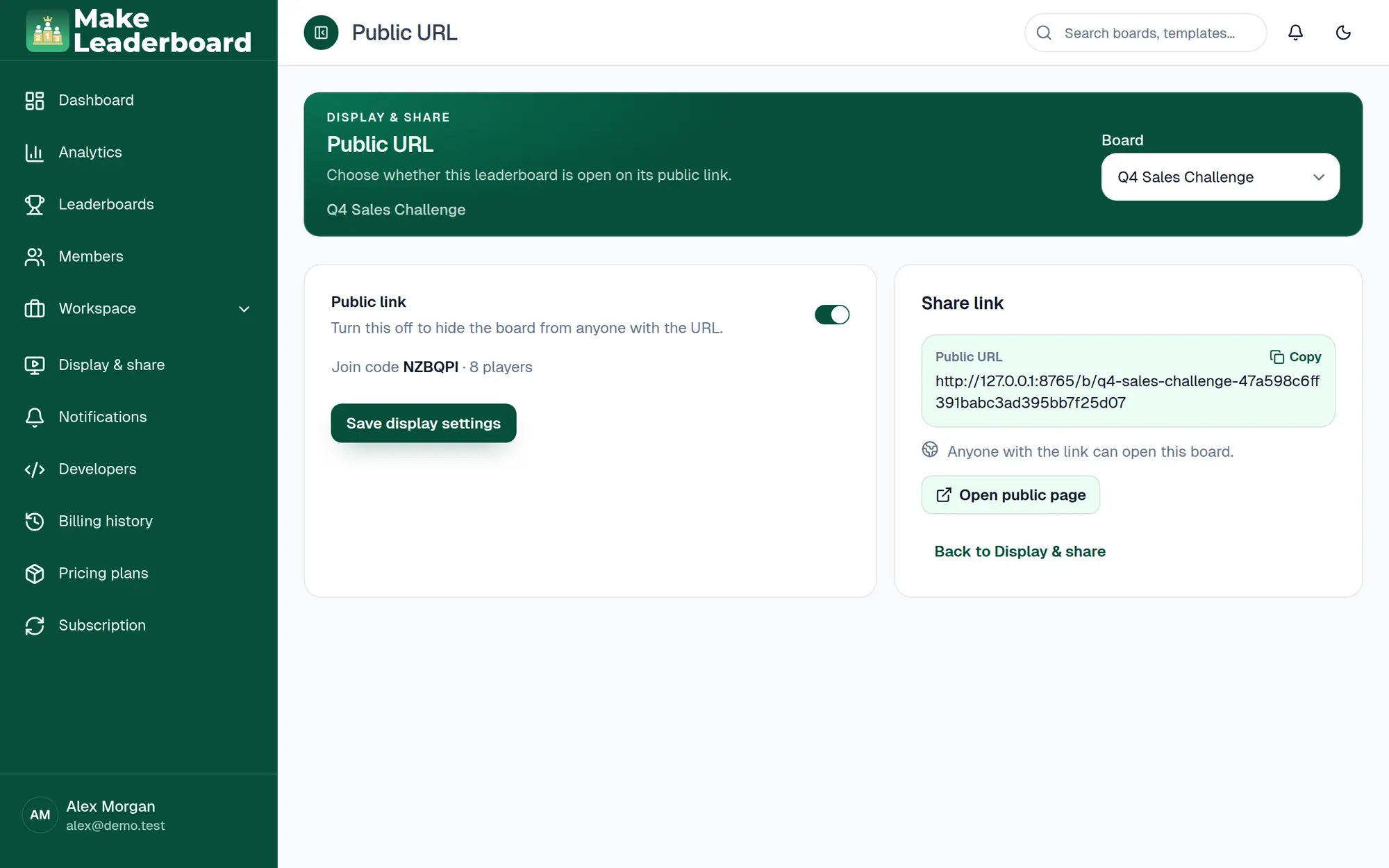Image resolution: width=1389 pixels, height=868 pixels.
Task: Follow Back to Display & share link
Action: pos(1020,551)
